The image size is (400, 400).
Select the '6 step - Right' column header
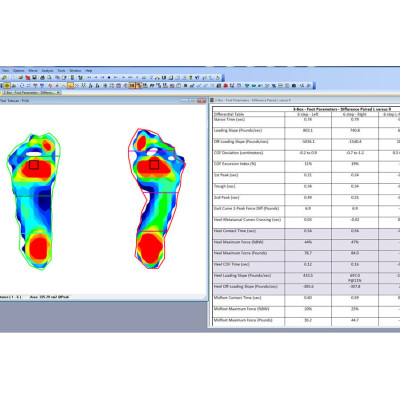tap(355, 114)
